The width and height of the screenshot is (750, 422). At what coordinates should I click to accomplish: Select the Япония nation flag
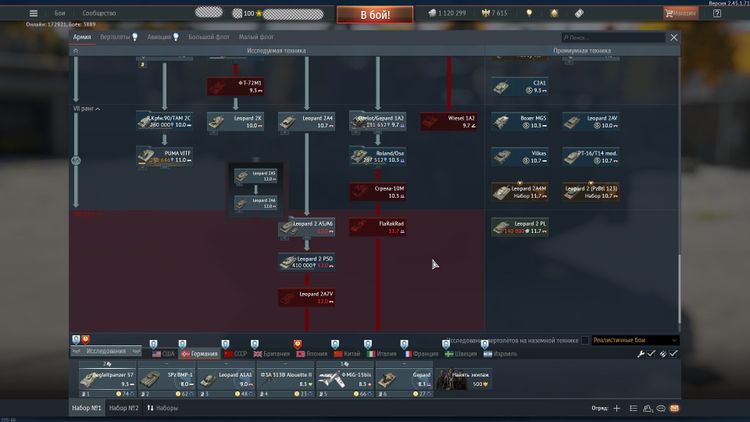point(312,354)
